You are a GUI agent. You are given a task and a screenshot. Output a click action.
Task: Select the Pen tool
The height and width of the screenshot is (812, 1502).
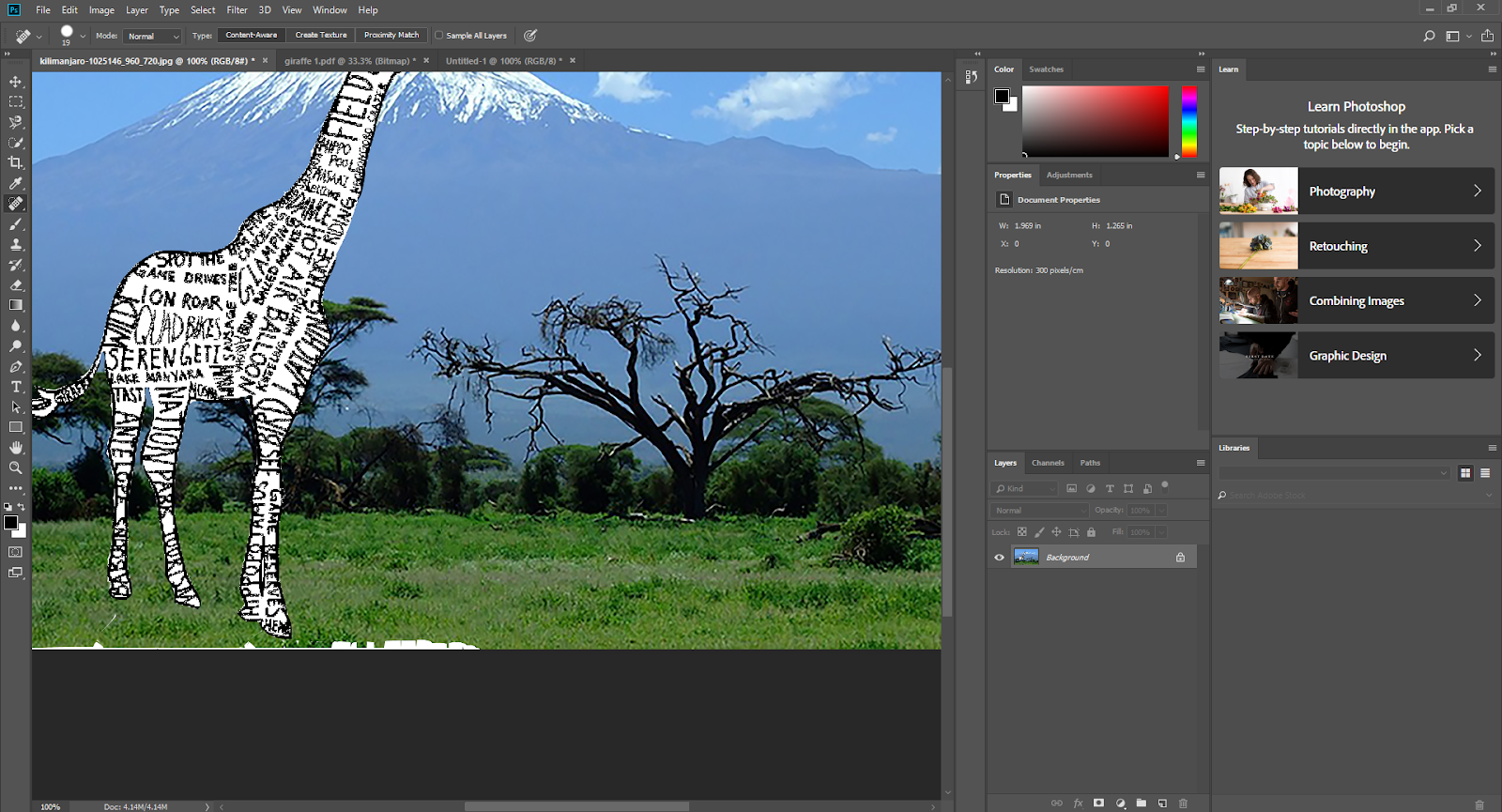(x=16, y=367)
